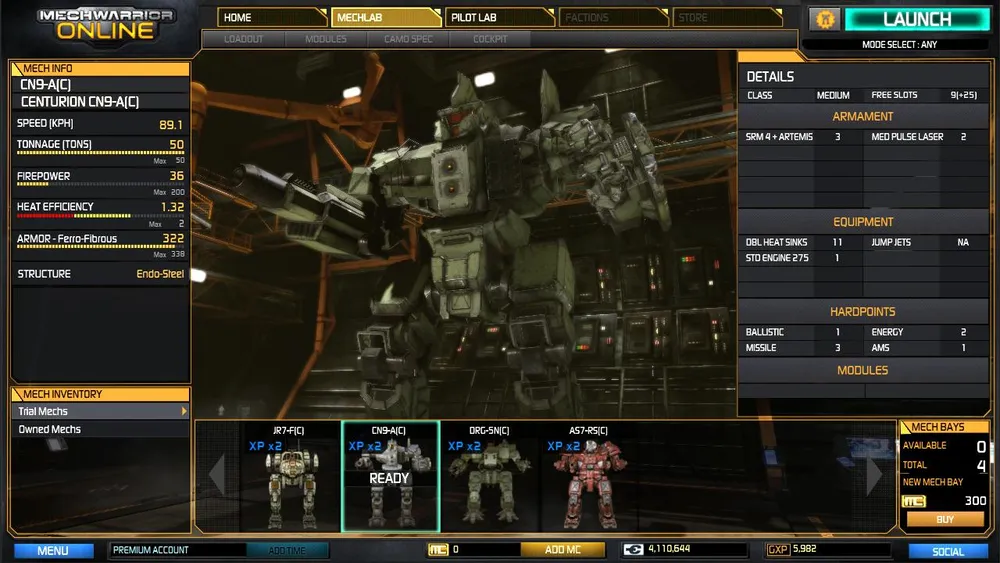Viewport: 1000px width, 563px height.
Task: Click the Modules section heading
Action: point(862,370)
